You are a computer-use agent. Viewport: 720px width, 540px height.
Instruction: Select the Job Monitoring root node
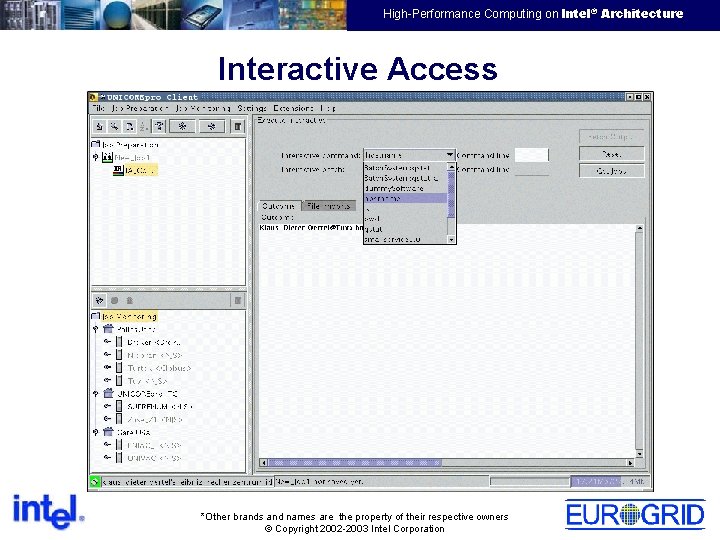pos(129,316)
